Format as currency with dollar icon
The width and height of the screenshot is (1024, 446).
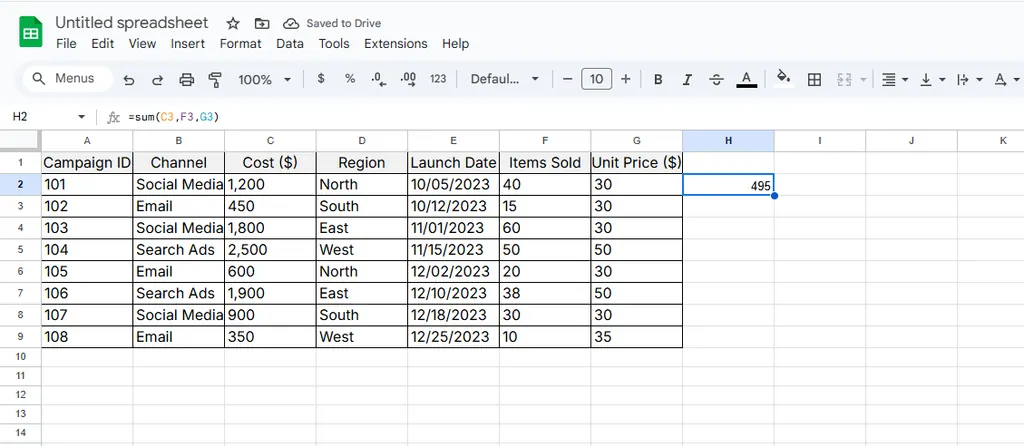(320, 79)
